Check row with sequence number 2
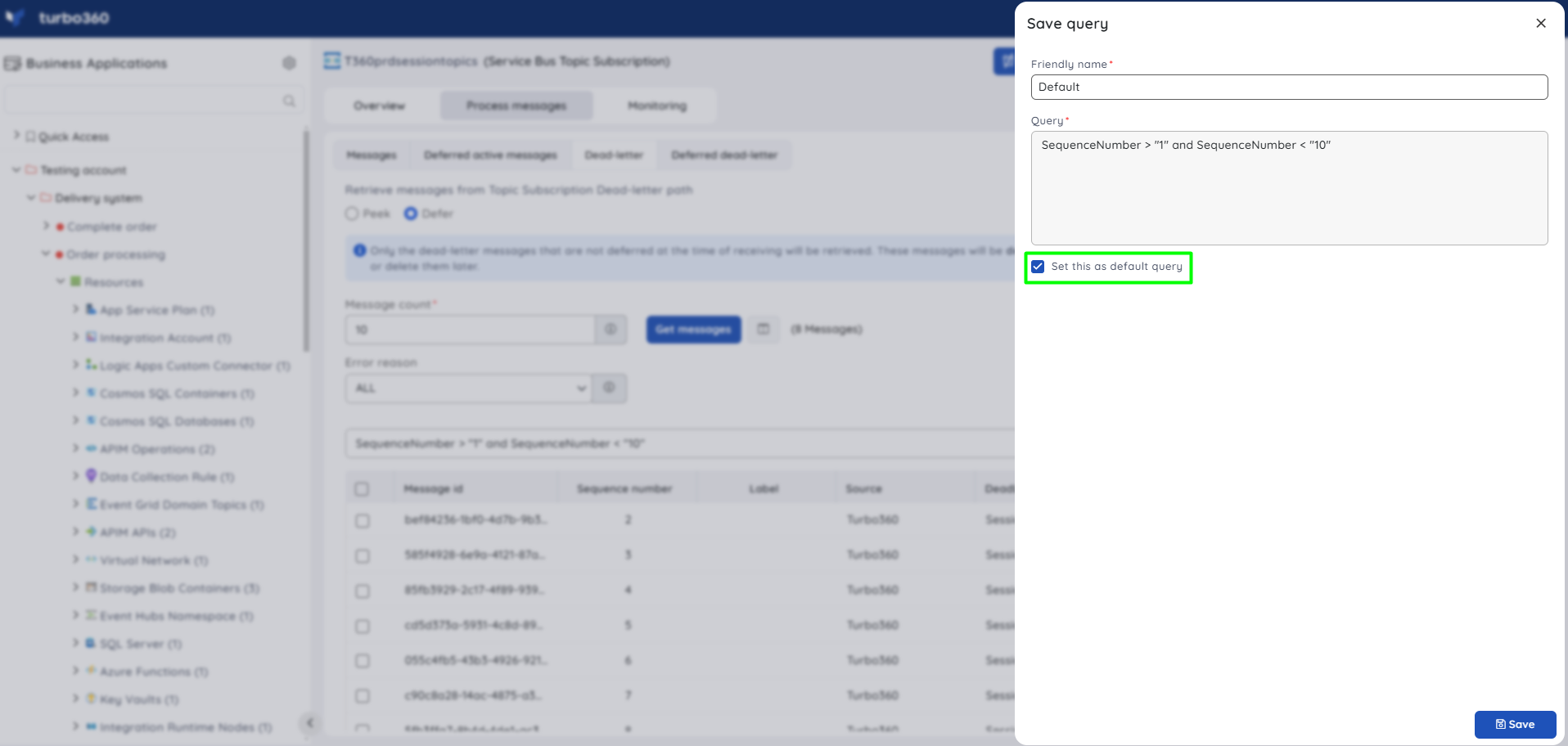The height and width of the screenshot is (746, 1568). point(363,521)
